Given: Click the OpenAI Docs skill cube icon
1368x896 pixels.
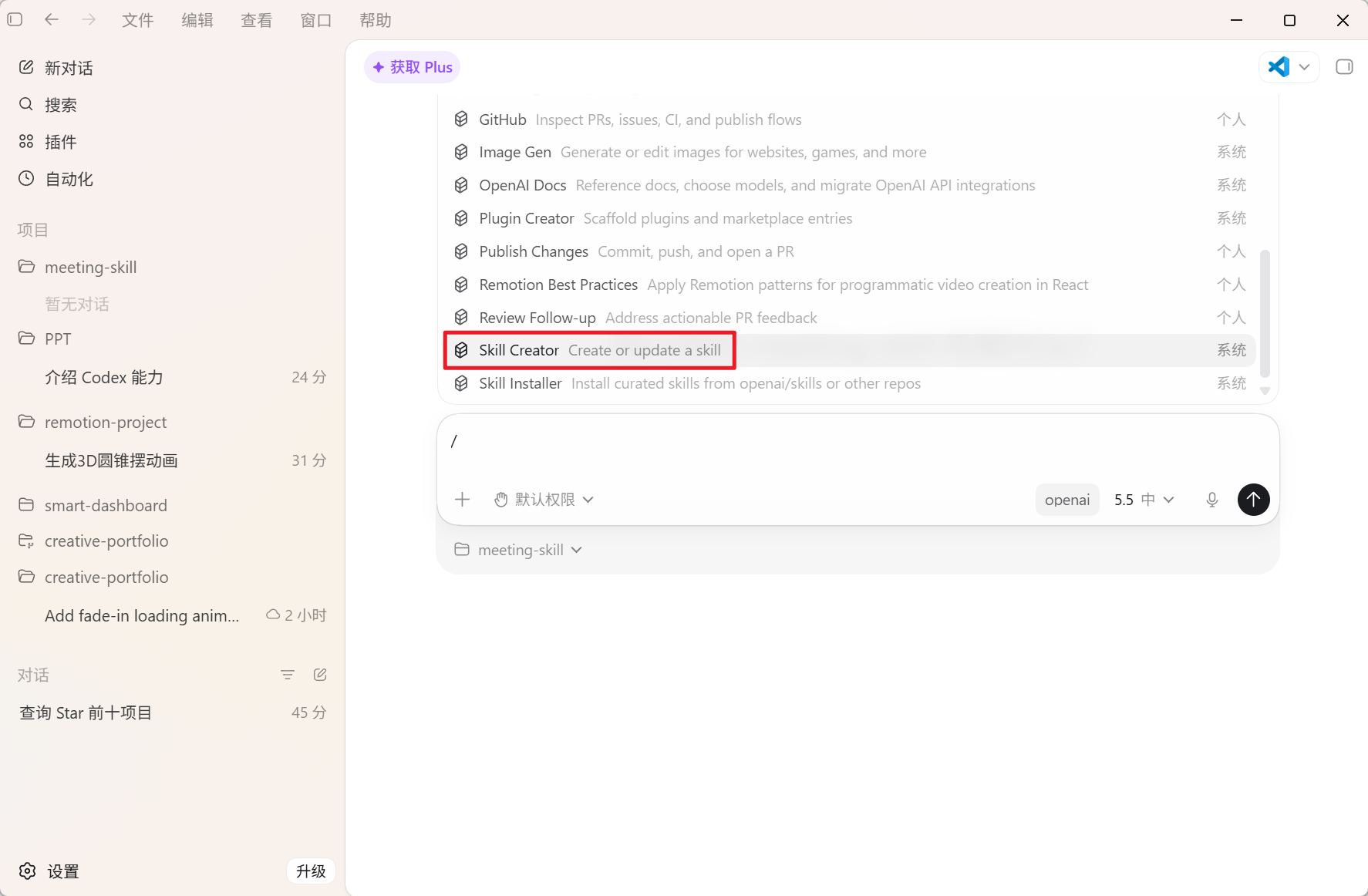Looking at the screenshot, I should (x=461, y=185).
